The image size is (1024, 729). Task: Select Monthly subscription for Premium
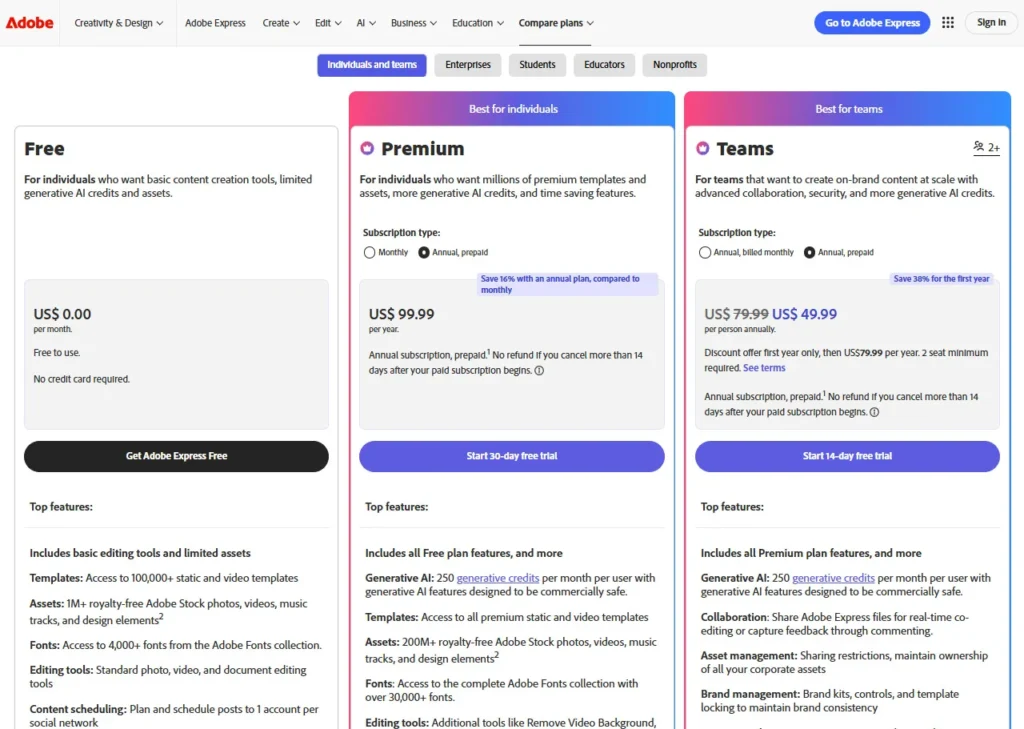[x=370, y=253]
